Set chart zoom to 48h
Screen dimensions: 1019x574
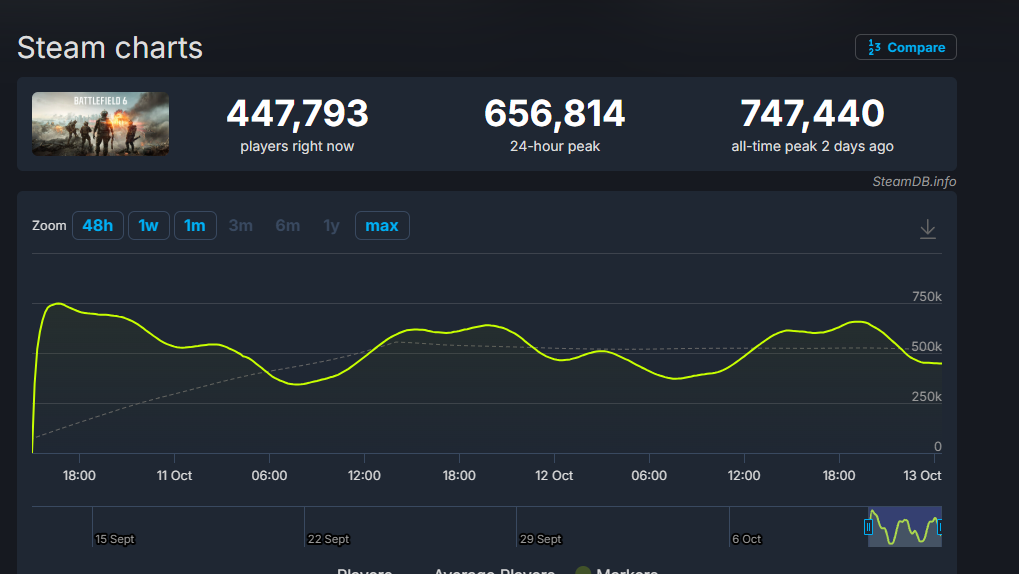(x=97, y=226)
